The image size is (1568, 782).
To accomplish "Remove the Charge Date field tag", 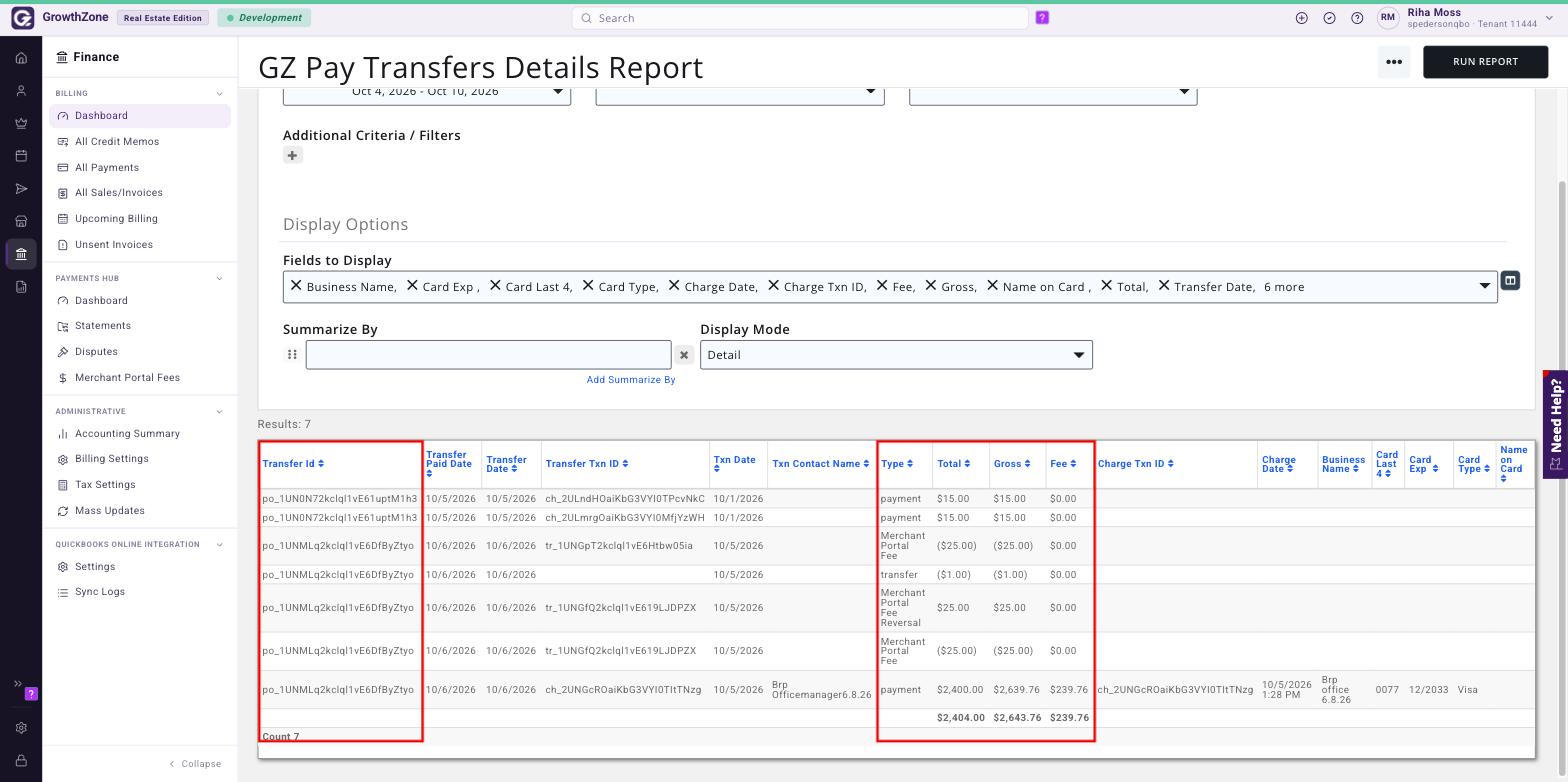I will coord(674,286).
